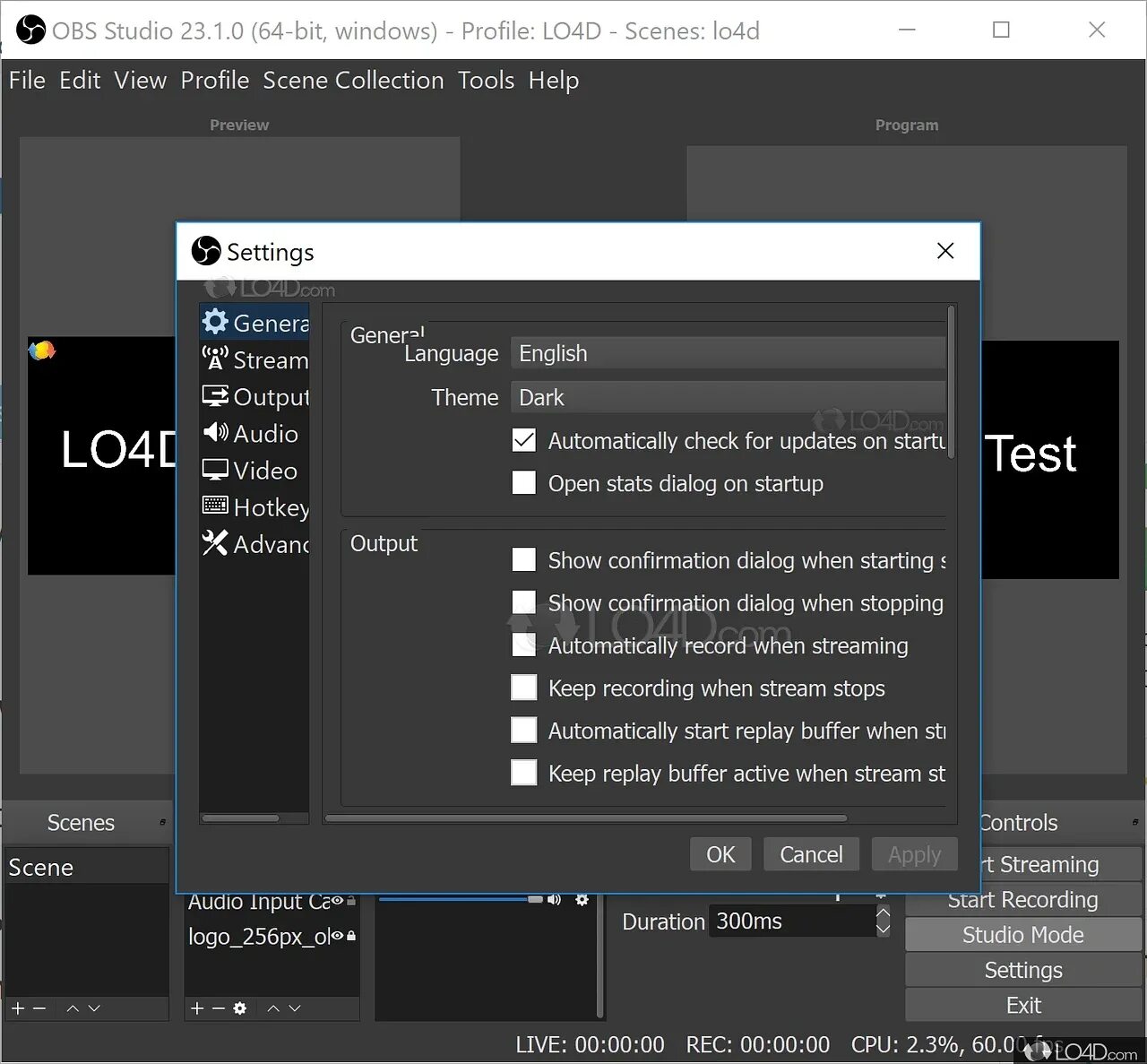Remove the selected scene with the minus icon
Viewport: 1147px width, 1064px height.
[39, 1008]
